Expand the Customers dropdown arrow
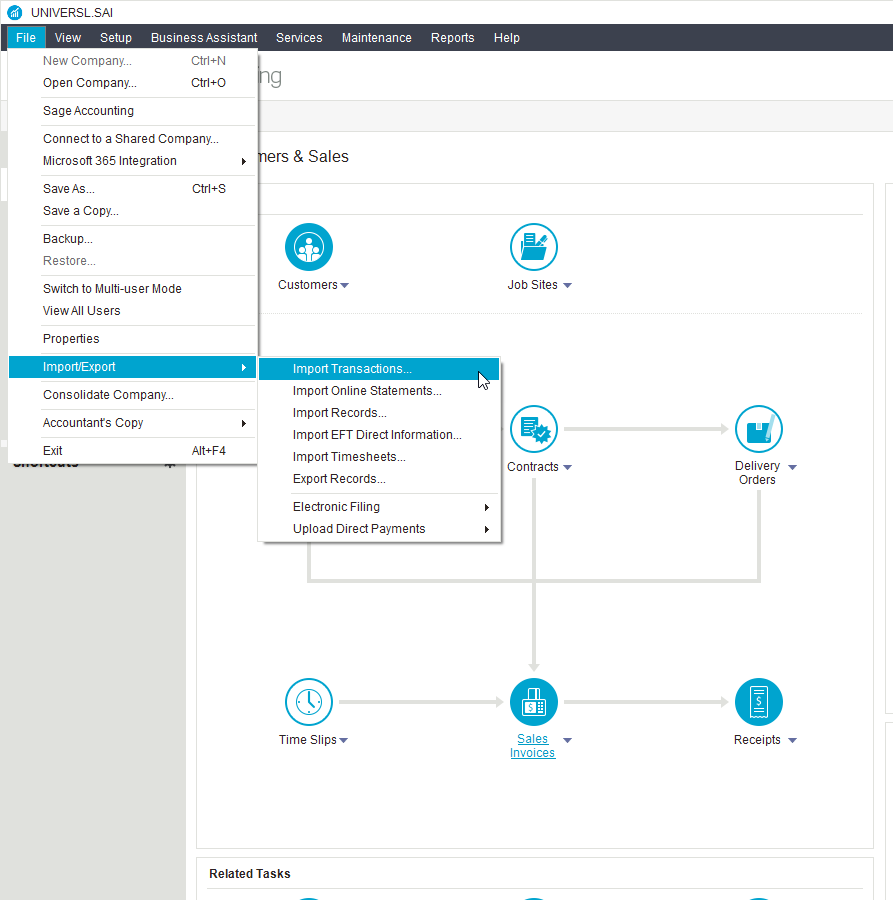The image size is (893, 900). point(344,286)
